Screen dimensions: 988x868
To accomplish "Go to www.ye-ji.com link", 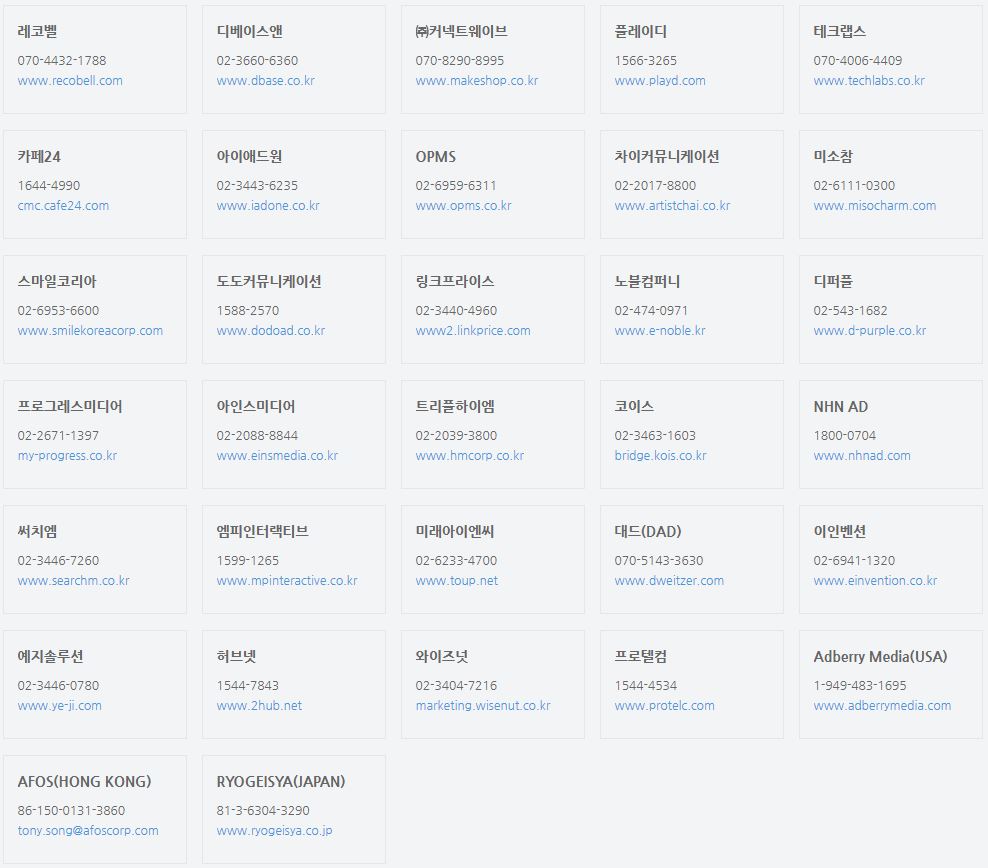I will (59, 705).
